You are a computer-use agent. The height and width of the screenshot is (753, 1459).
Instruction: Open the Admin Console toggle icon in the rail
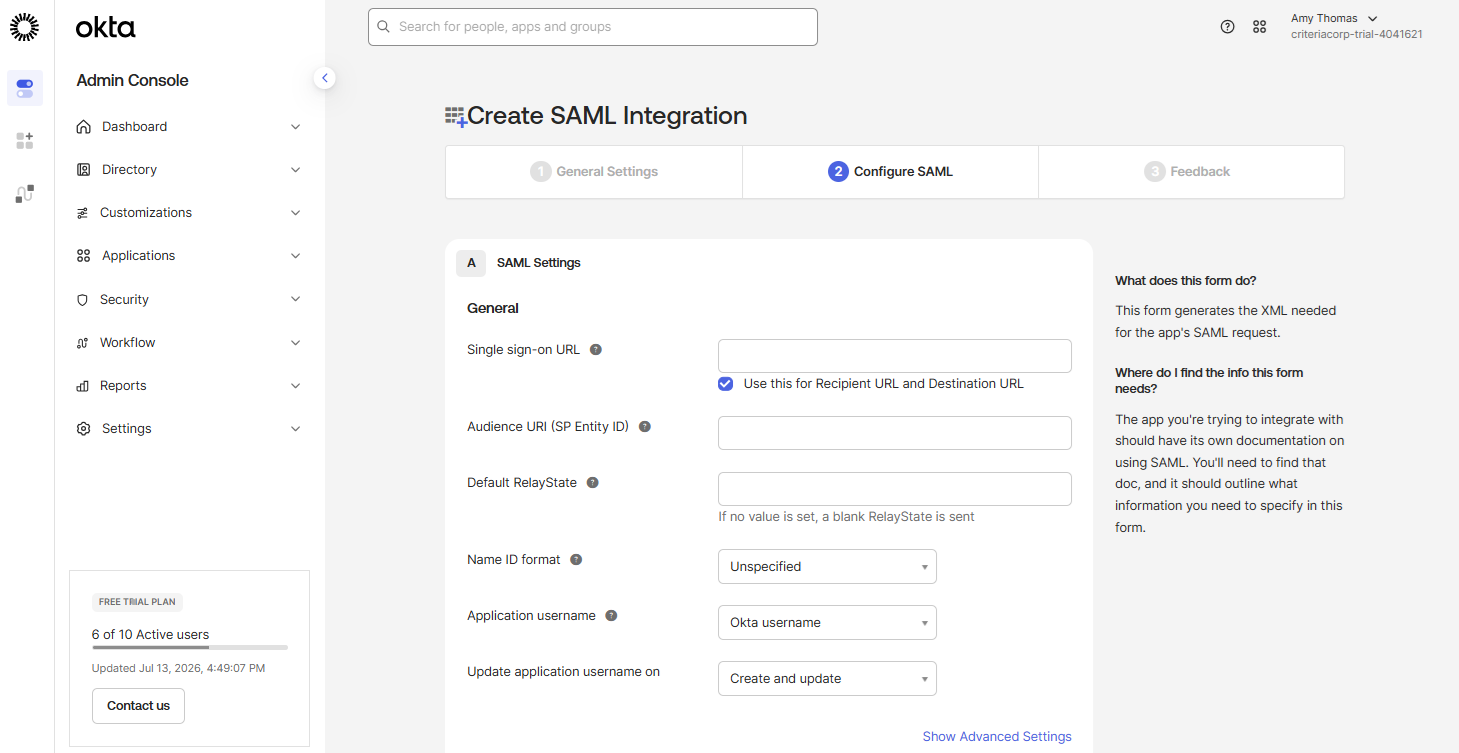(x=25, y=88)
